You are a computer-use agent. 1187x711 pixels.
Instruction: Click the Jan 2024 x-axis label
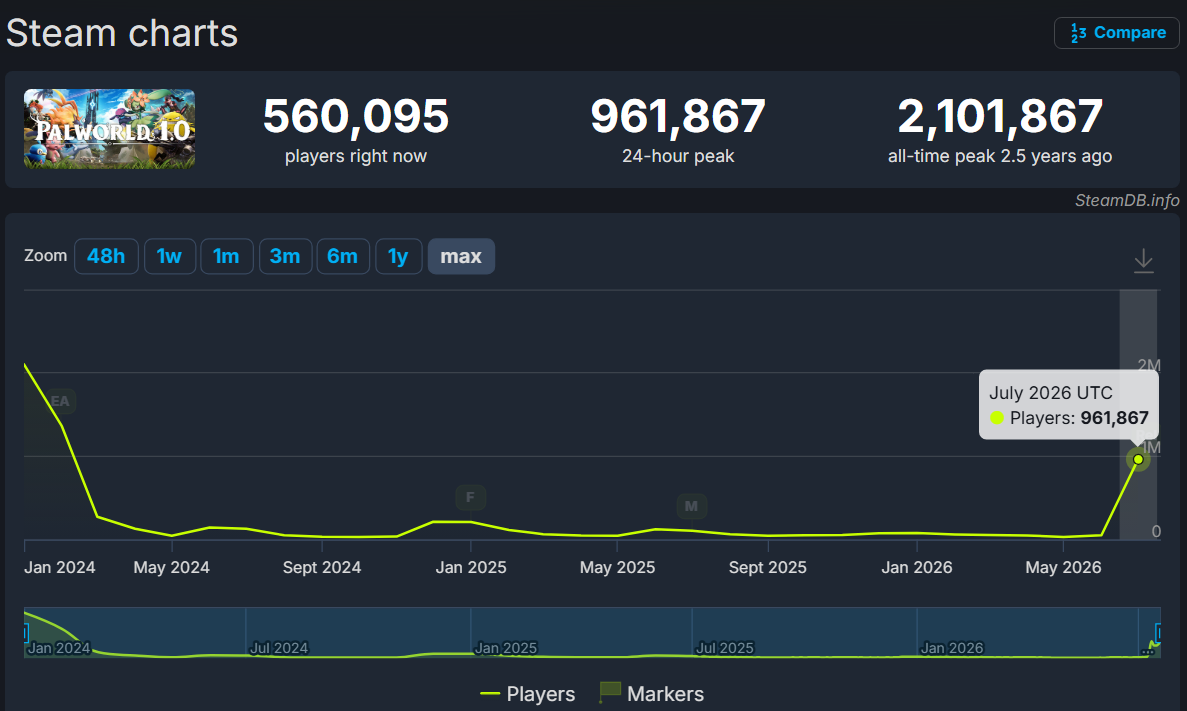(x=60, y=567)
